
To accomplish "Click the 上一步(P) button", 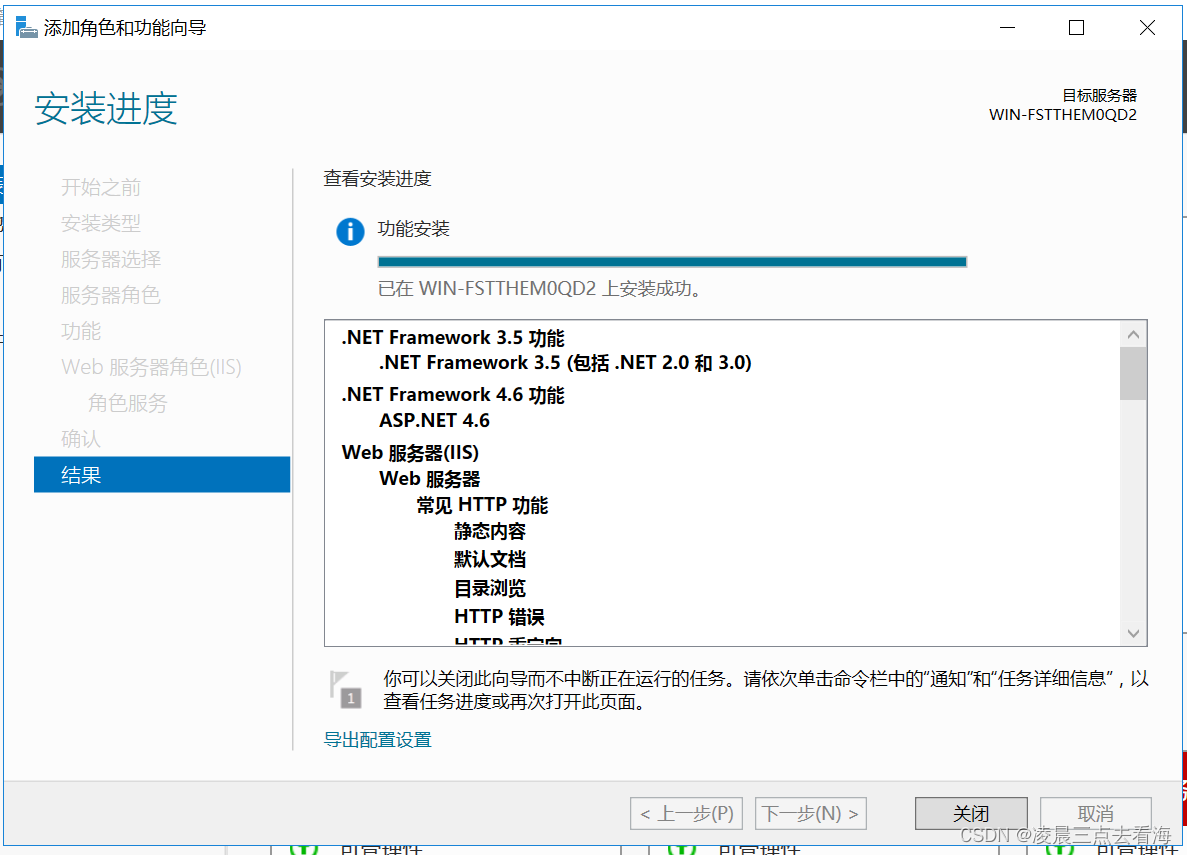I will tap(686, 813).
